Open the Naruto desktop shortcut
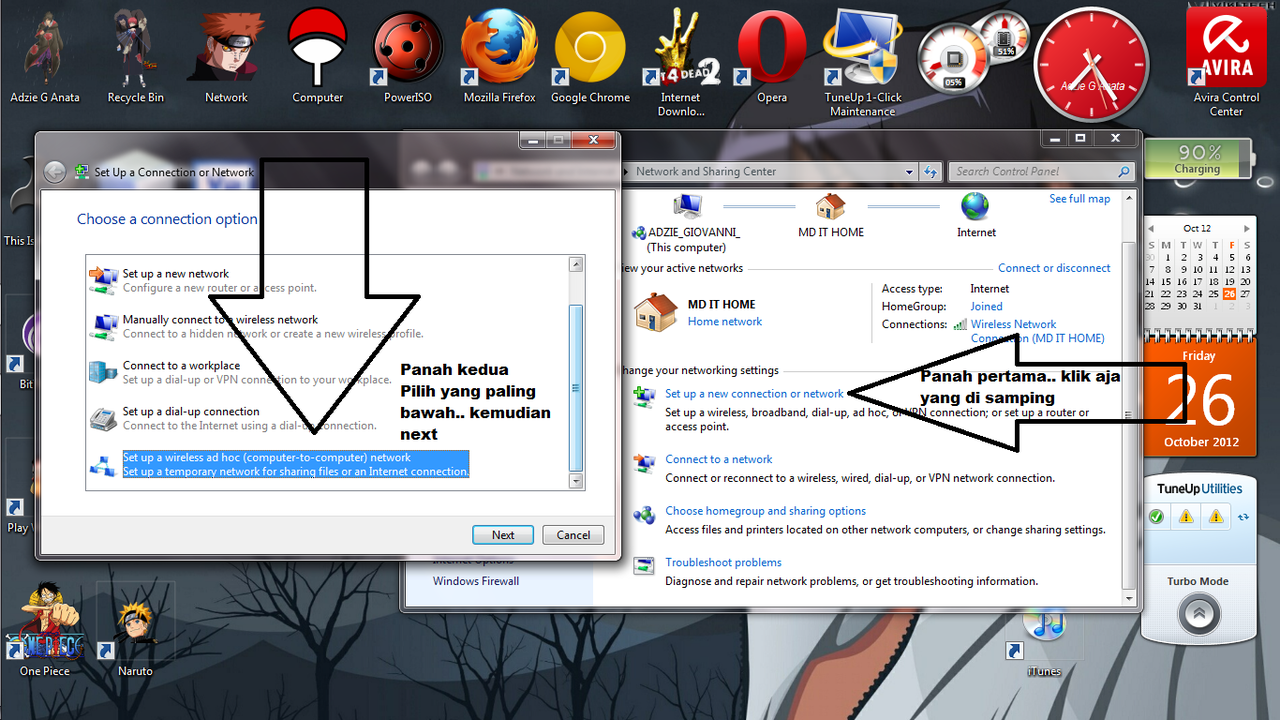This screenshot has height=720, width=1280. coord(135,634)
